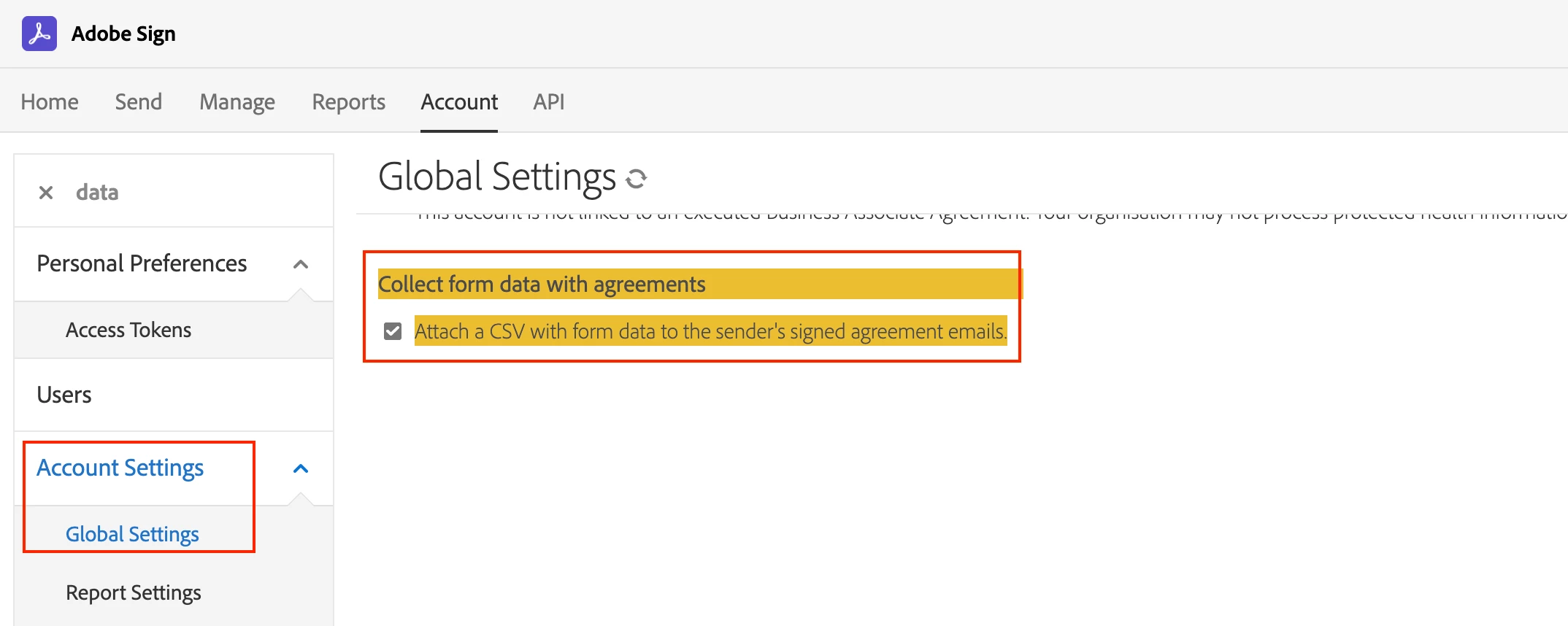Open the Manage tab
This screenshot has height=626, width=1568.
(237, 101)
